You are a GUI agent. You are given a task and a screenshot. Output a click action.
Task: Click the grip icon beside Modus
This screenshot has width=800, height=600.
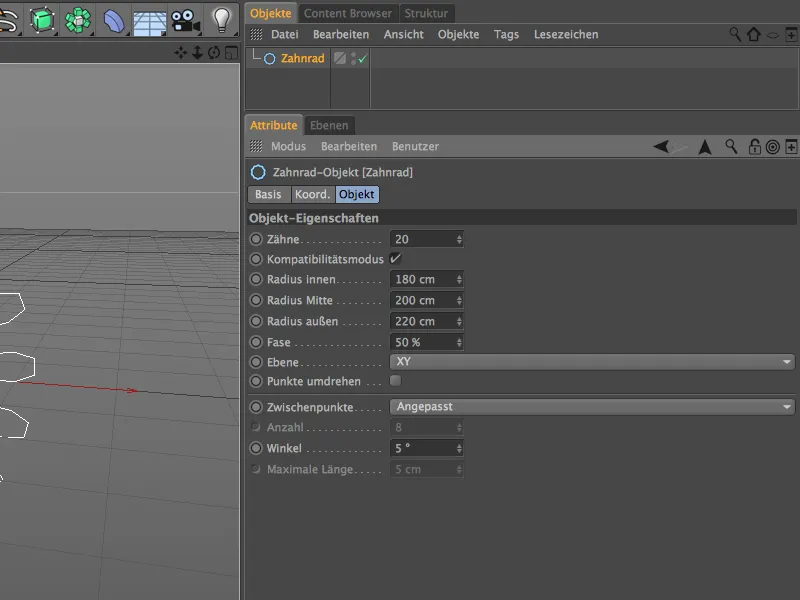click(x=256, y=146)
